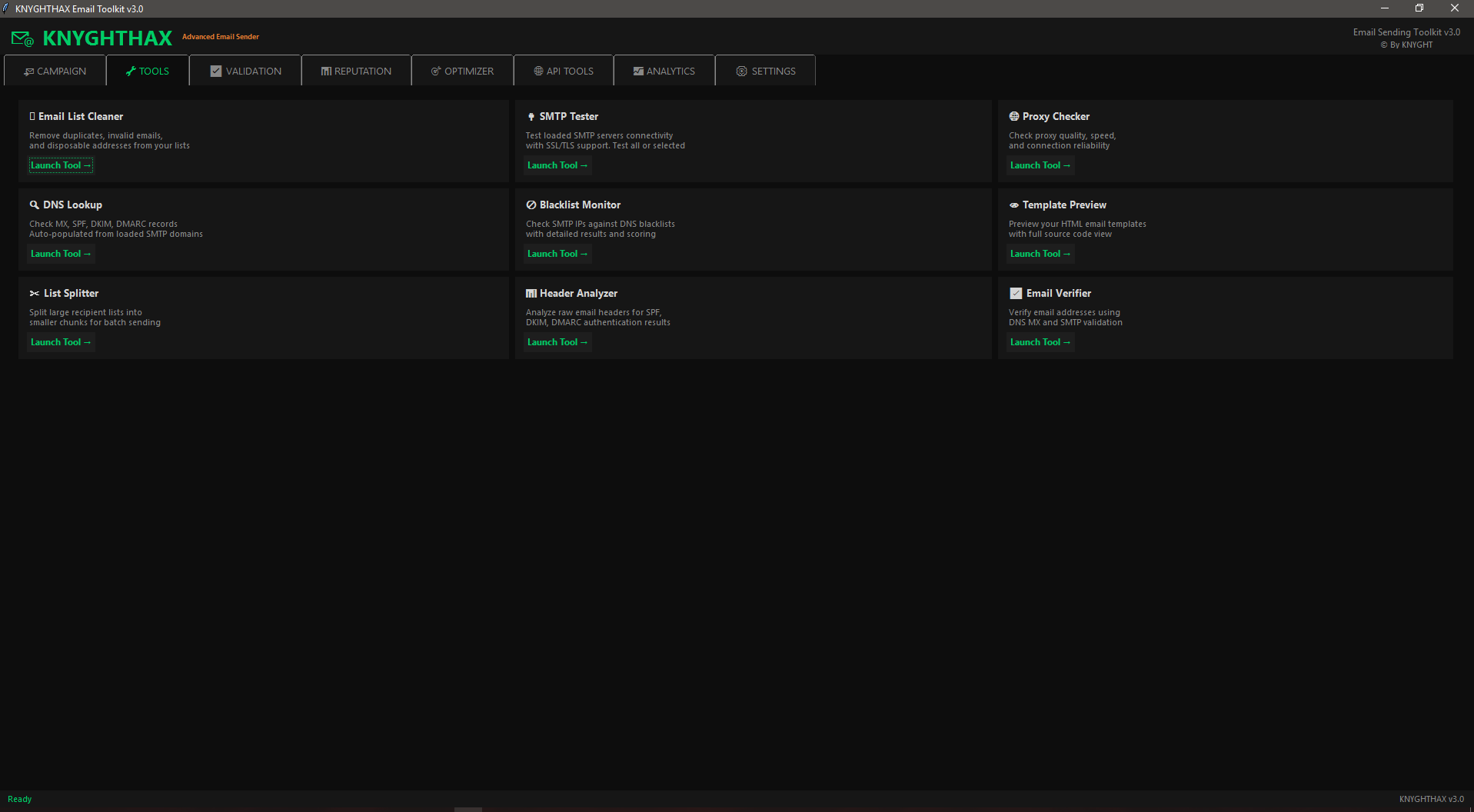This screenshot has height=812, width=1474.
Task: Launch the Blacklist Monitor tool
Action: pyautogui.click(x=557, y=254)
